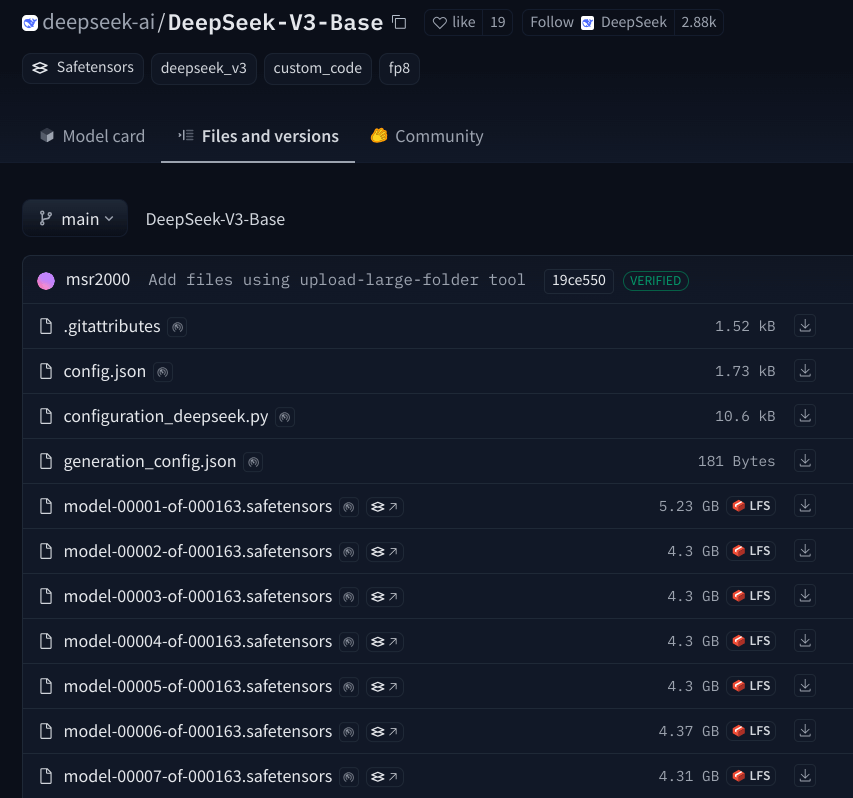Screen dimensions: 853x798
Task: Download the generation_config.json file
Action: (x=804, y=461)
